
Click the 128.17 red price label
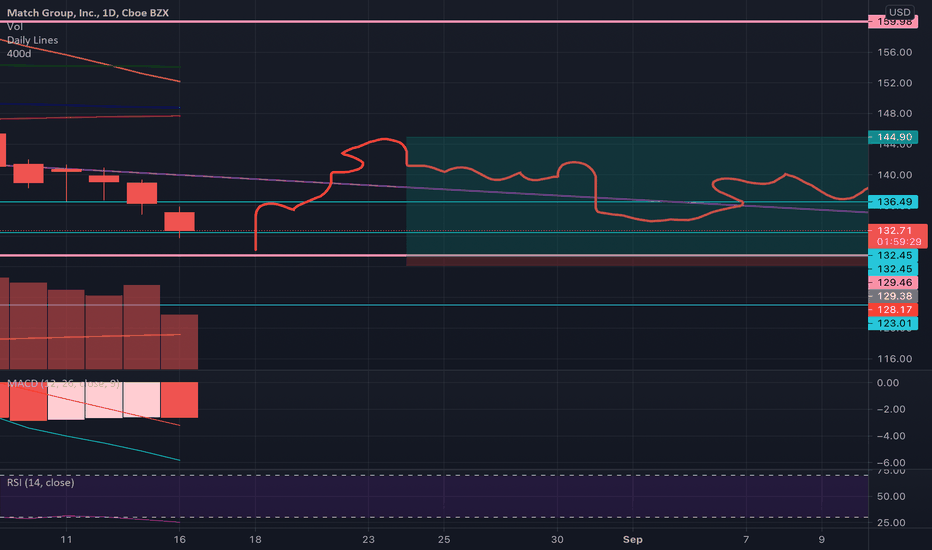click(x=893, y=310)
